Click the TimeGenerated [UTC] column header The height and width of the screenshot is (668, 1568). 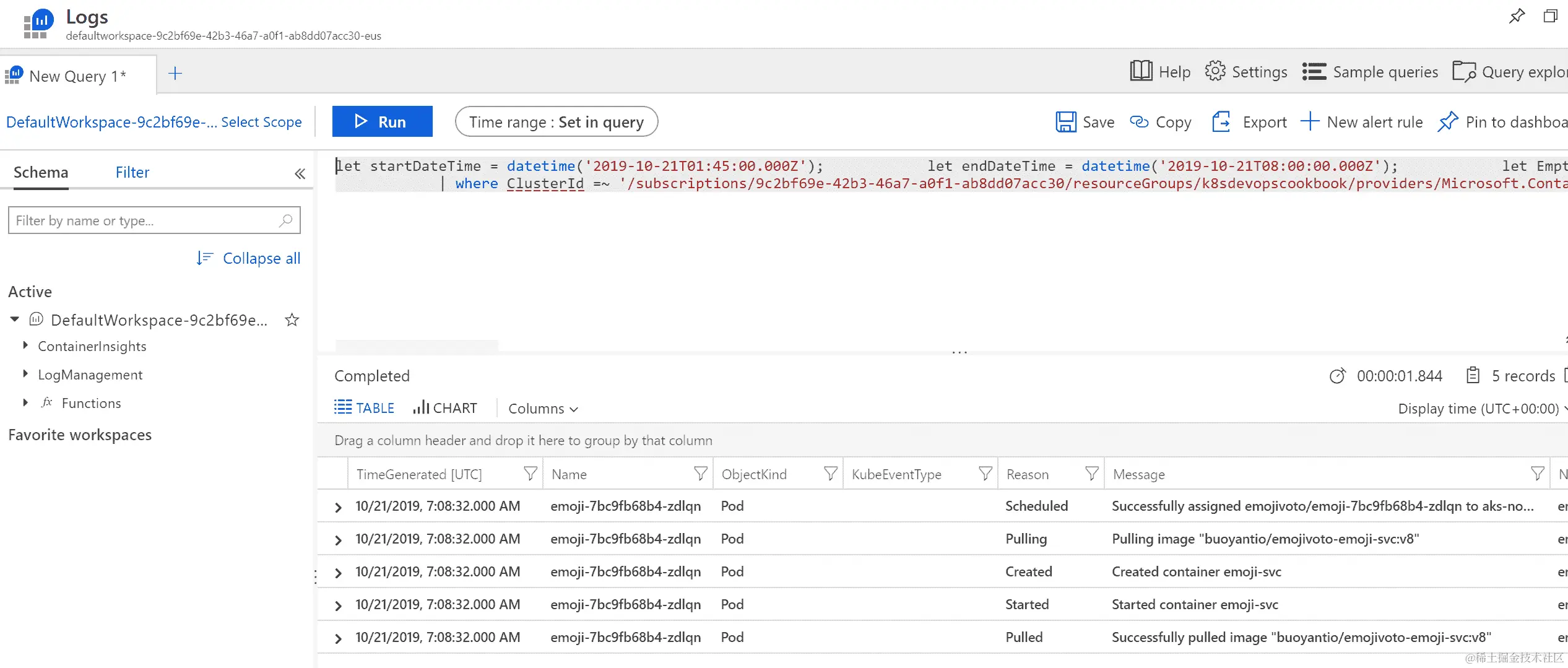(419, 474)
